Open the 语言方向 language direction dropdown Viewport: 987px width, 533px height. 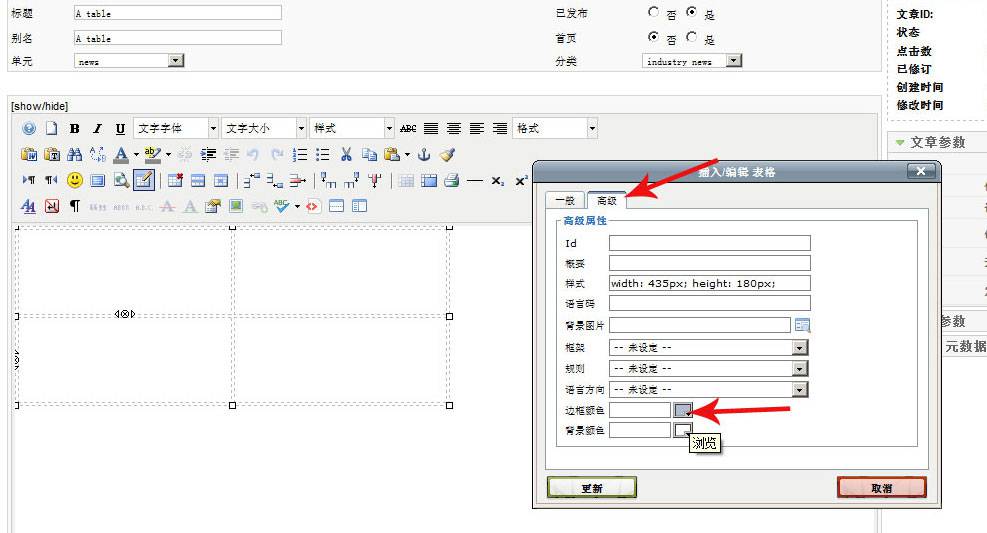click(708, 390)
